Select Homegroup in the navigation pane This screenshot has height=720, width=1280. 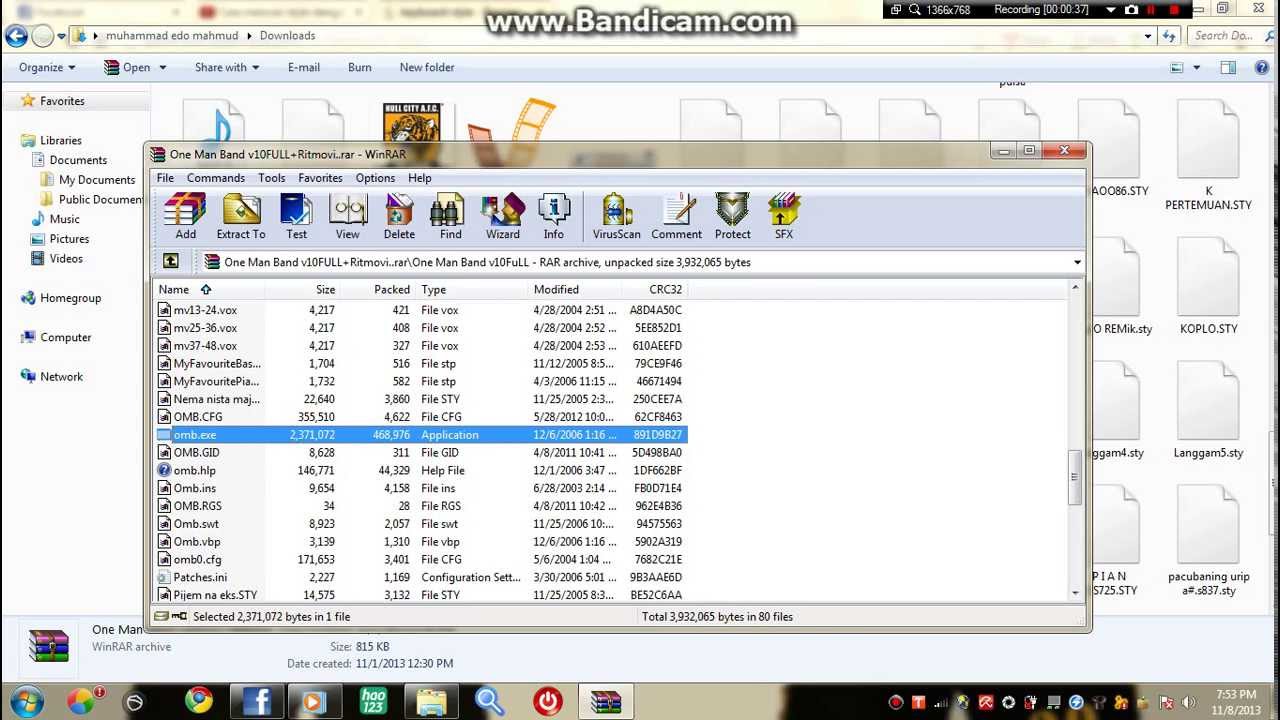(70, 298)
